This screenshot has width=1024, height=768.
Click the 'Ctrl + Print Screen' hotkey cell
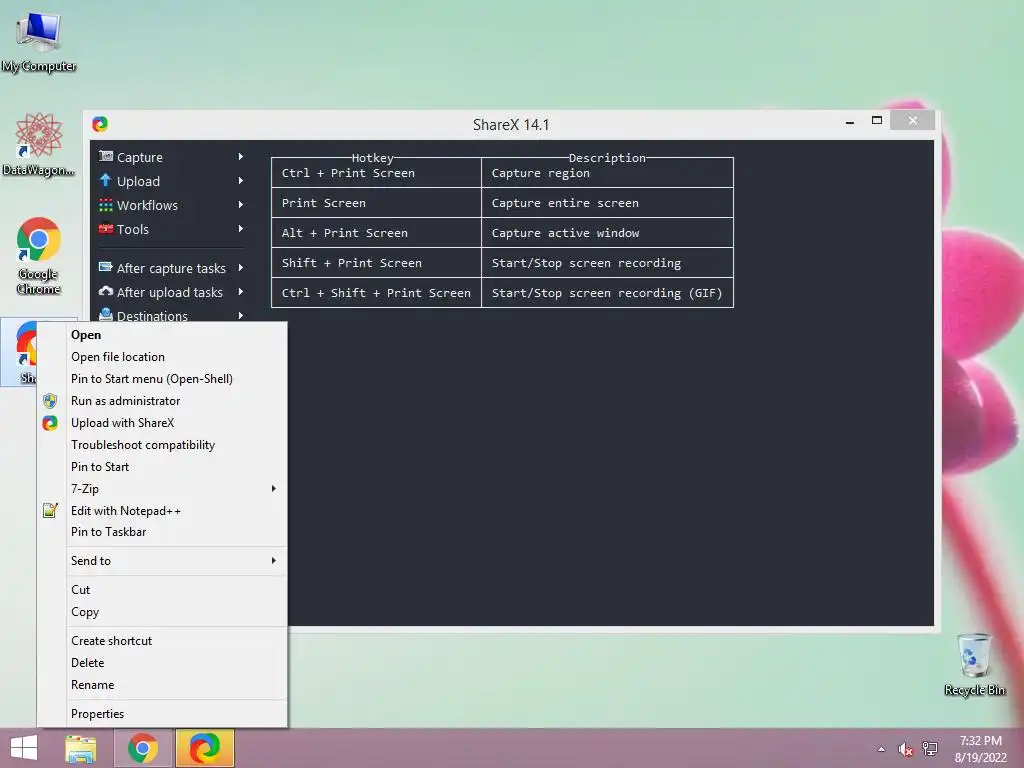(376, 173)
